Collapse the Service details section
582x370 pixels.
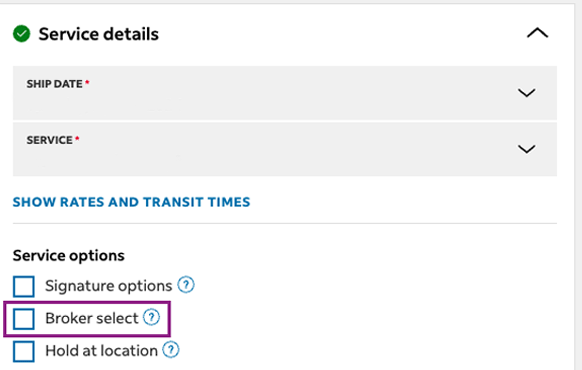[537, 33]
